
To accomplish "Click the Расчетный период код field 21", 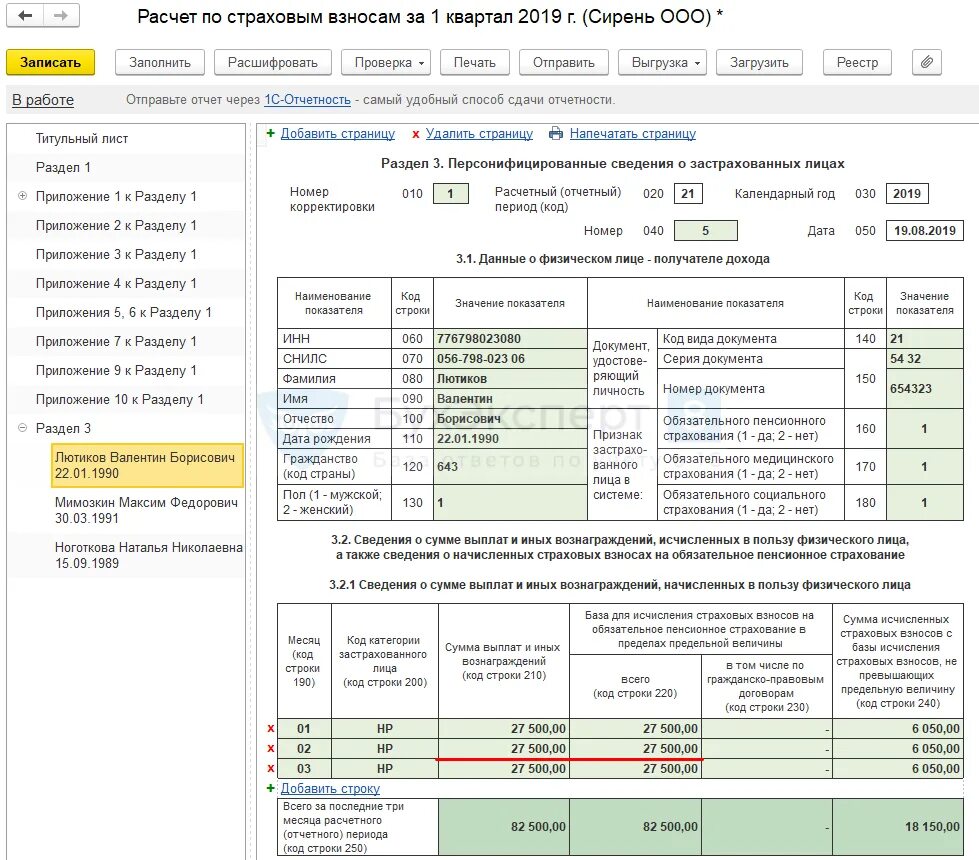I will click(x=688, y=194).
